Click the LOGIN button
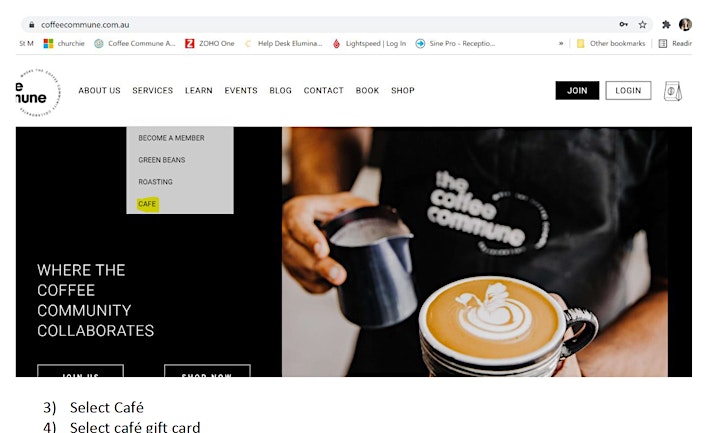The height and width of the screenshot is (433, 720). coord(628,90)
